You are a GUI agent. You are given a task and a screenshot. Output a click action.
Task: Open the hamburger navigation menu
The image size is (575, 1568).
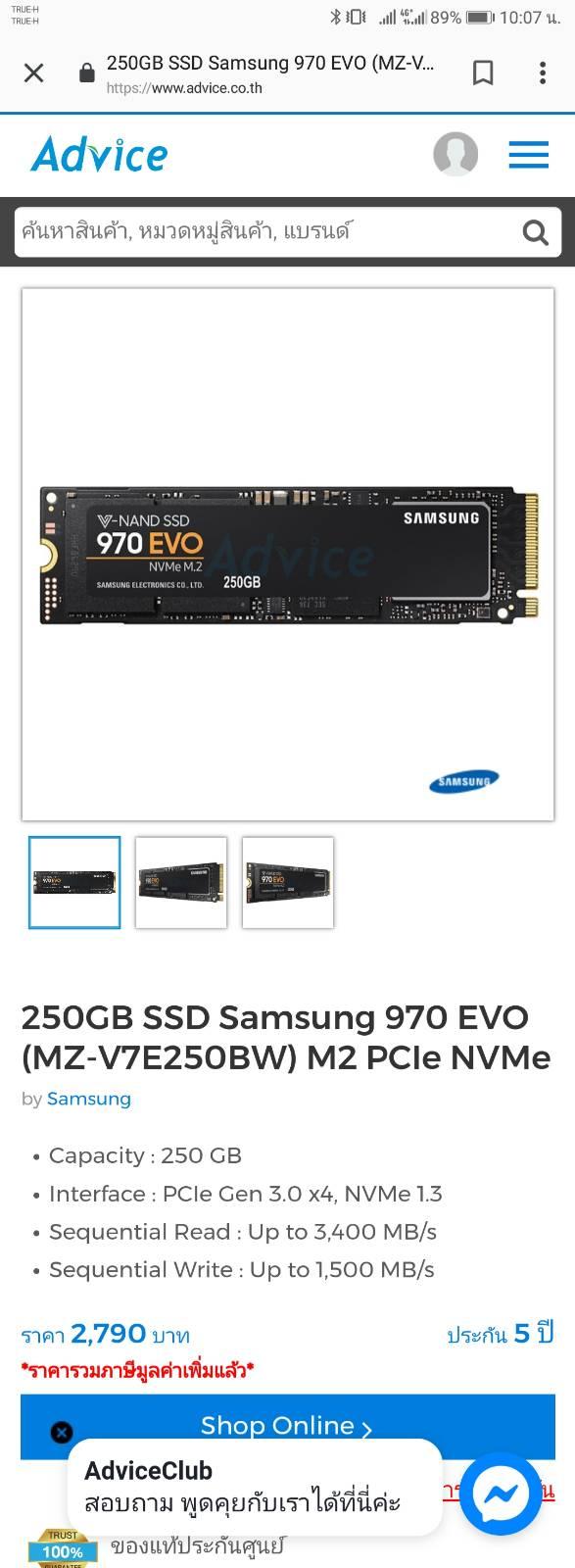tap(528, 155)
